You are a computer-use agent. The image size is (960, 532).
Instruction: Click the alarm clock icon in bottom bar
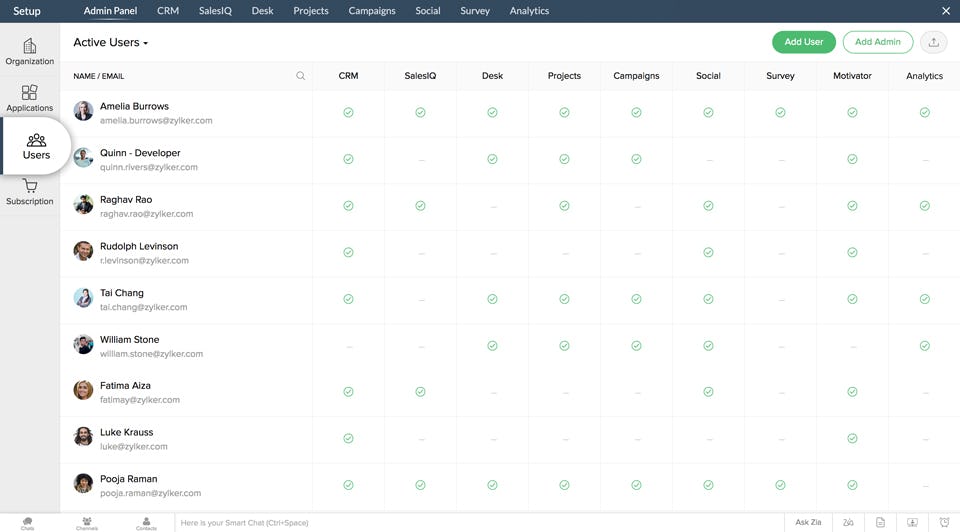pyautogui.click(x=944, y=522)
